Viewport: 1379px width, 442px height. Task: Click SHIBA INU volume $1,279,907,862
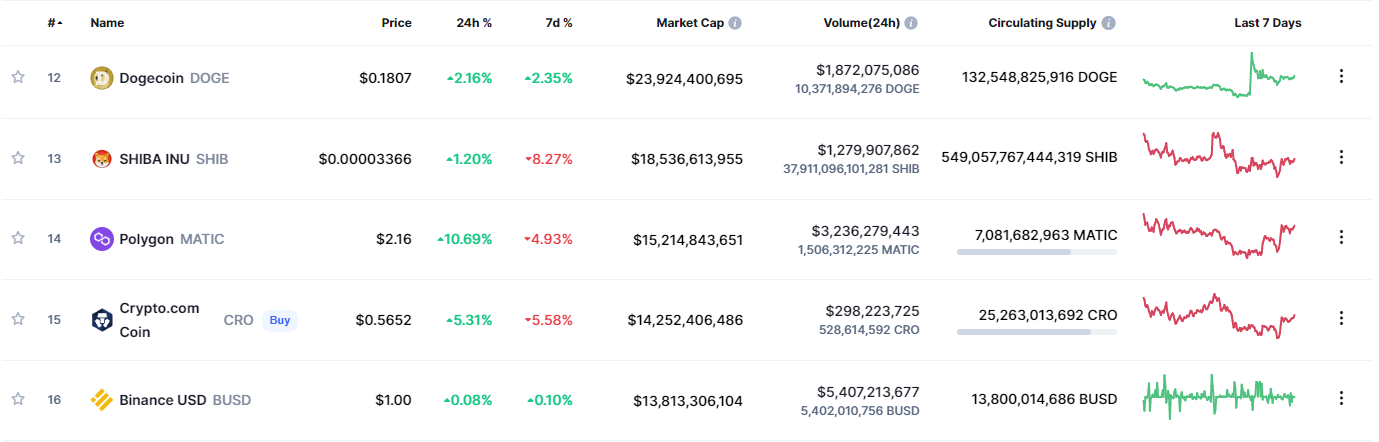[867, 150]
